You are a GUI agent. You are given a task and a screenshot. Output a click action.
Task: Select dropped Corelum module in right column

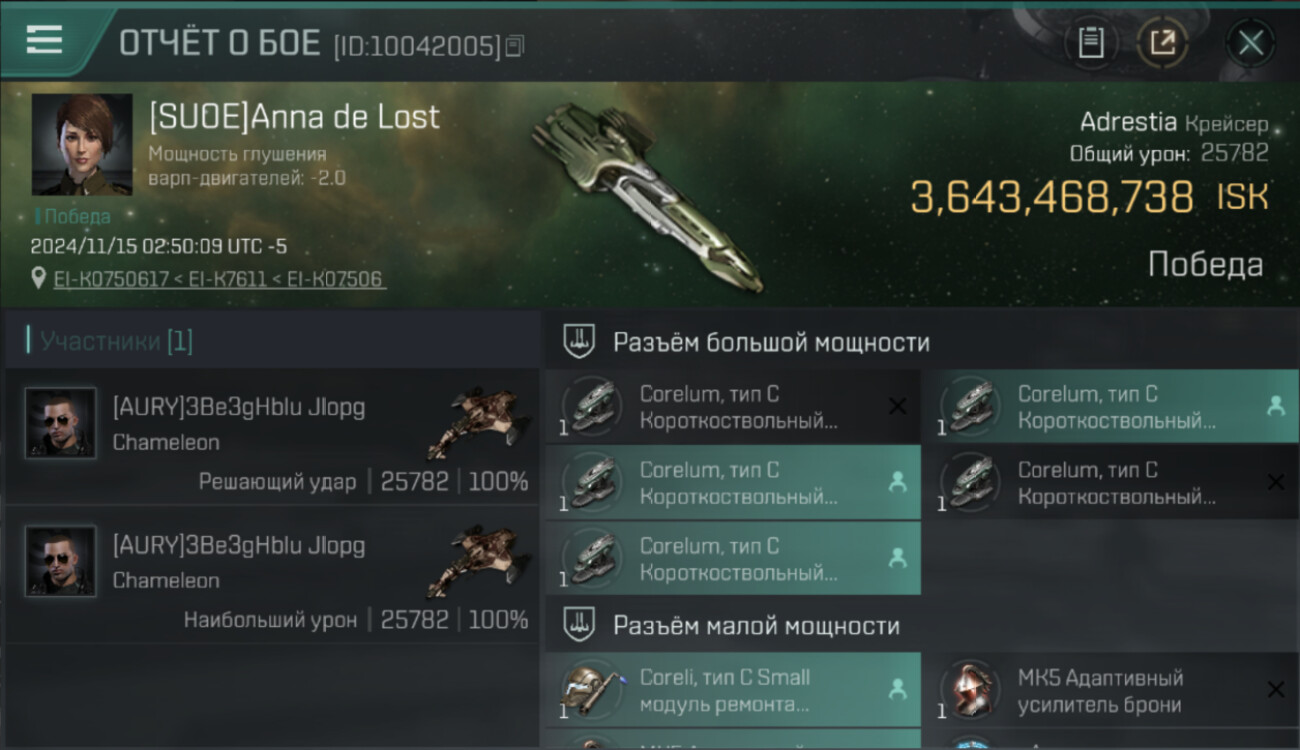tap(1112, 407)
